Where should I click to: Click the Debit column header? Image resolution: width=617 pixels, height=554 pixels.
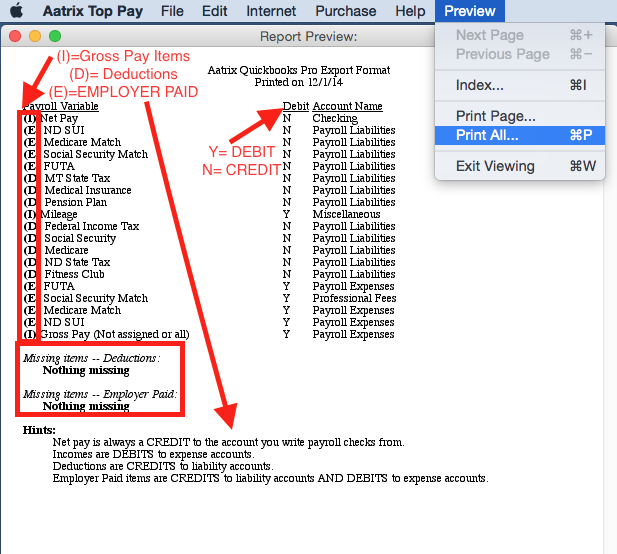(296, 106)
